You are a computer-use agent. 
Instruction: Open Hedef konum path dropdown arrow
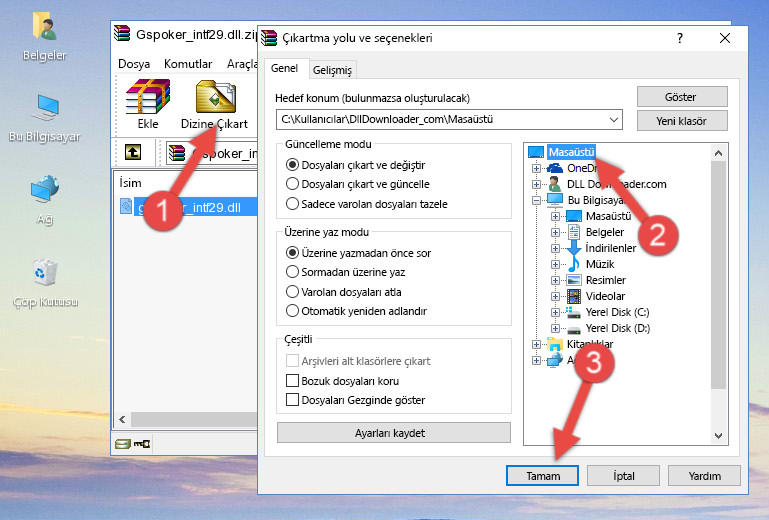click(614, 119)
